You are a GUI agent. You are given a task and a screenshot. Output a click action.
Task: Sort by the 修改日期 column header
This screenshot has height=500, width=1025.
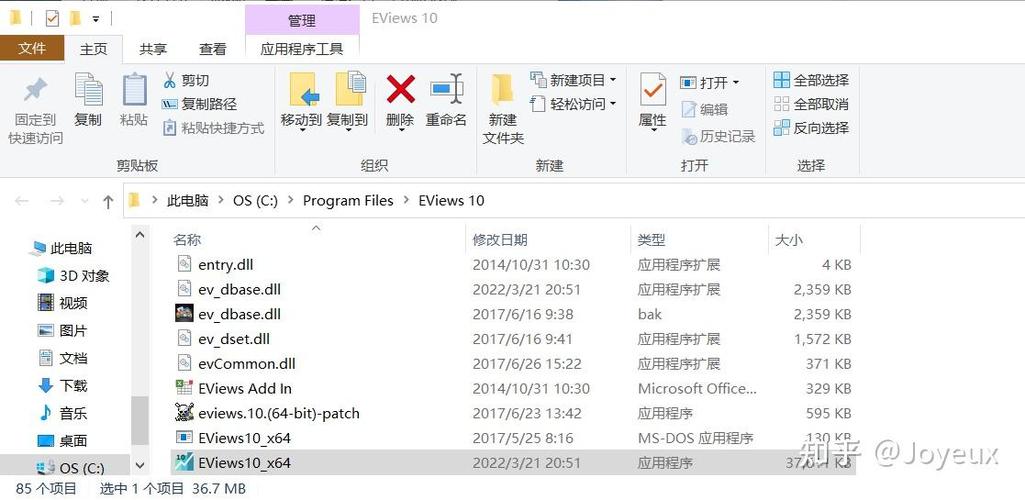pos(549,240)
